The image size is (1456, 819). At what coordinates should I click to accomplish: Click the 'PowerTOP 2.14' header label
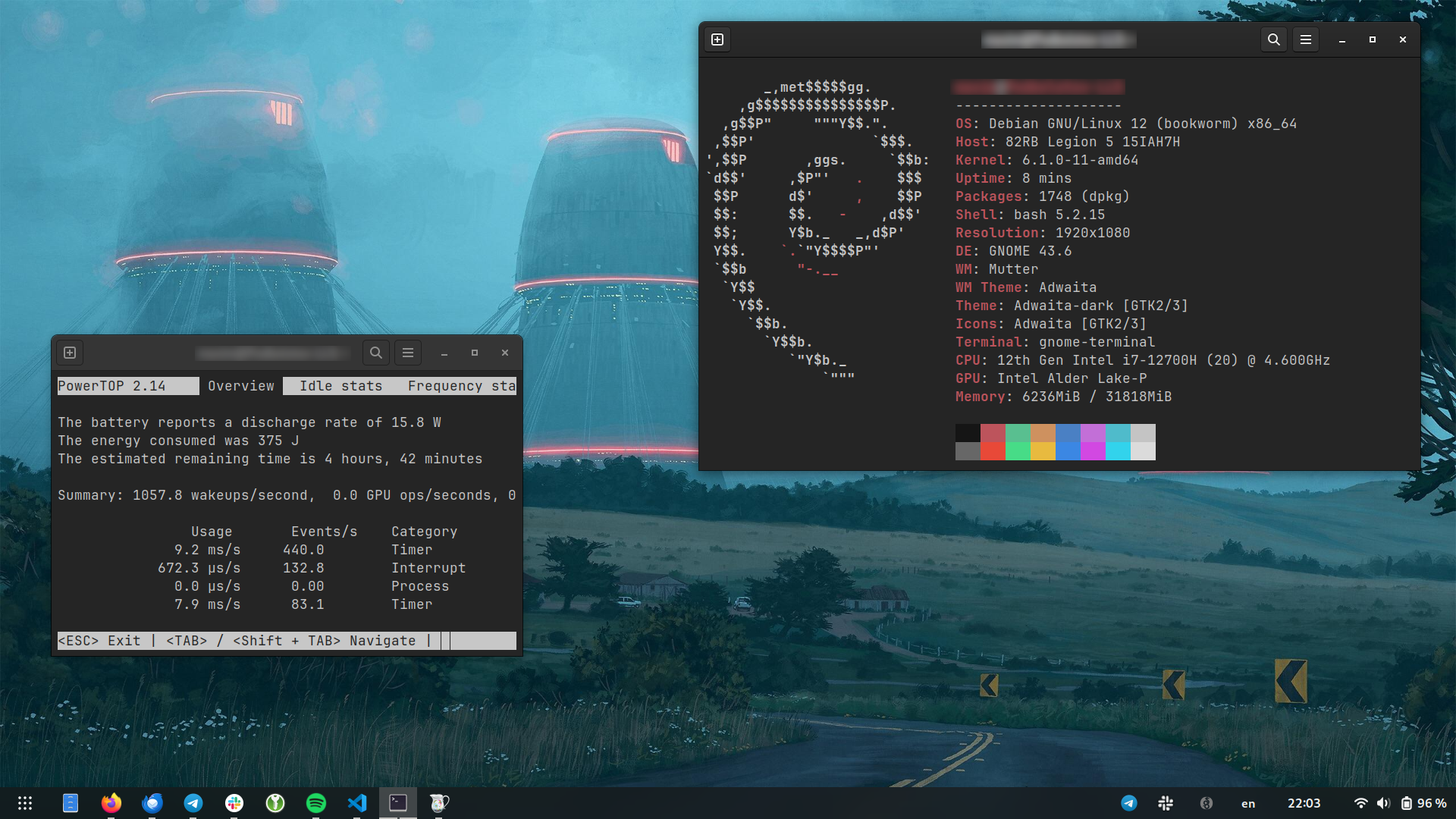(x=111, y=386)
